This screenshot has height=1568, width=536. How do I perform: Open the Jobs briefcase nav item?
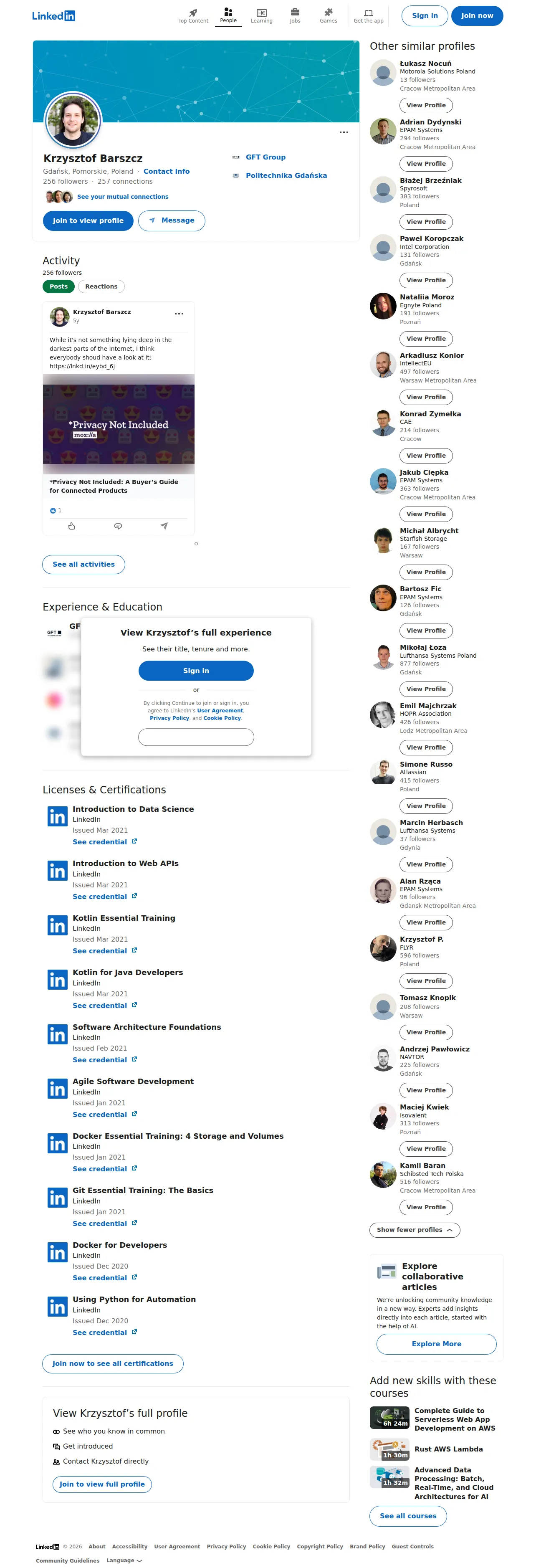pos(295,15)
